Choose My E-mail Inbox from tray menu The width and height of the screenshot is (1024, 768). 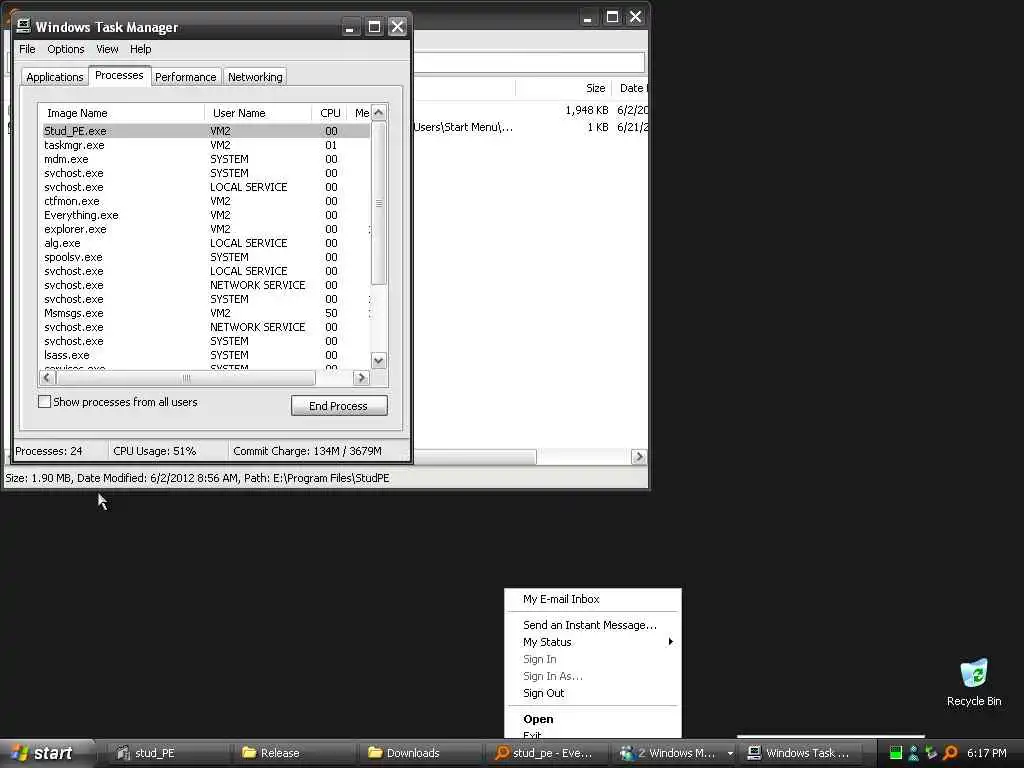coord(593,599)
